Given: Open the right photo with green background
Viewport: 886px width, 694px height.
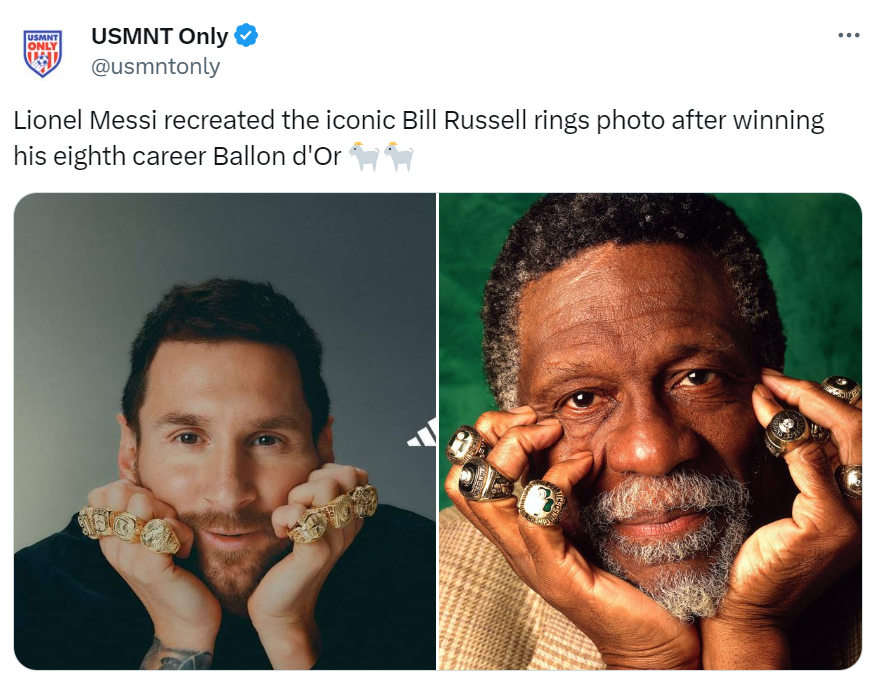Looking at the screenshot, I should coord(650,300).
